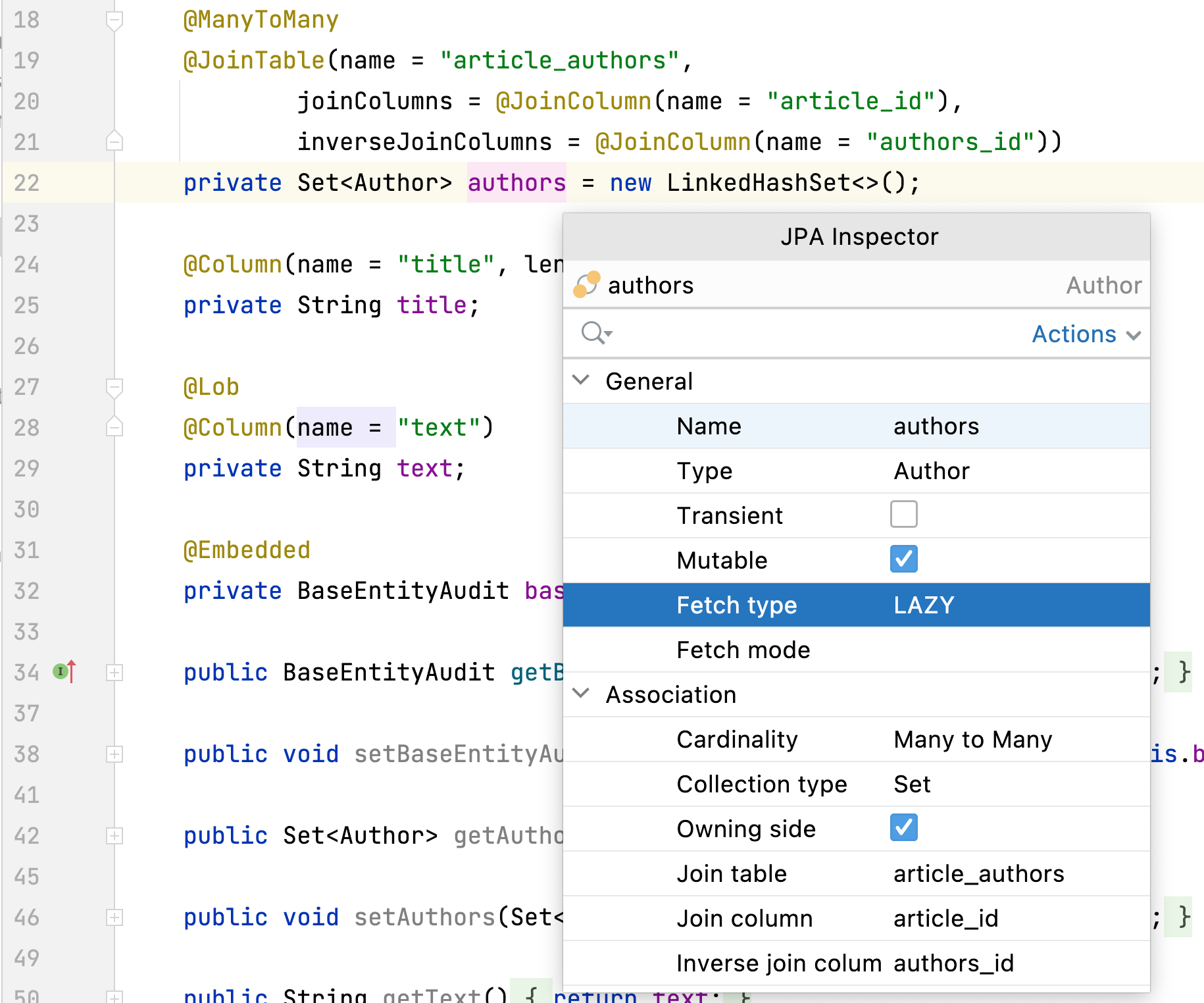The width and height of the screenshot is (1204, 1003).
Task: Expand the folded getAuthors method on line 42
Action: click(x=115, y=836)
